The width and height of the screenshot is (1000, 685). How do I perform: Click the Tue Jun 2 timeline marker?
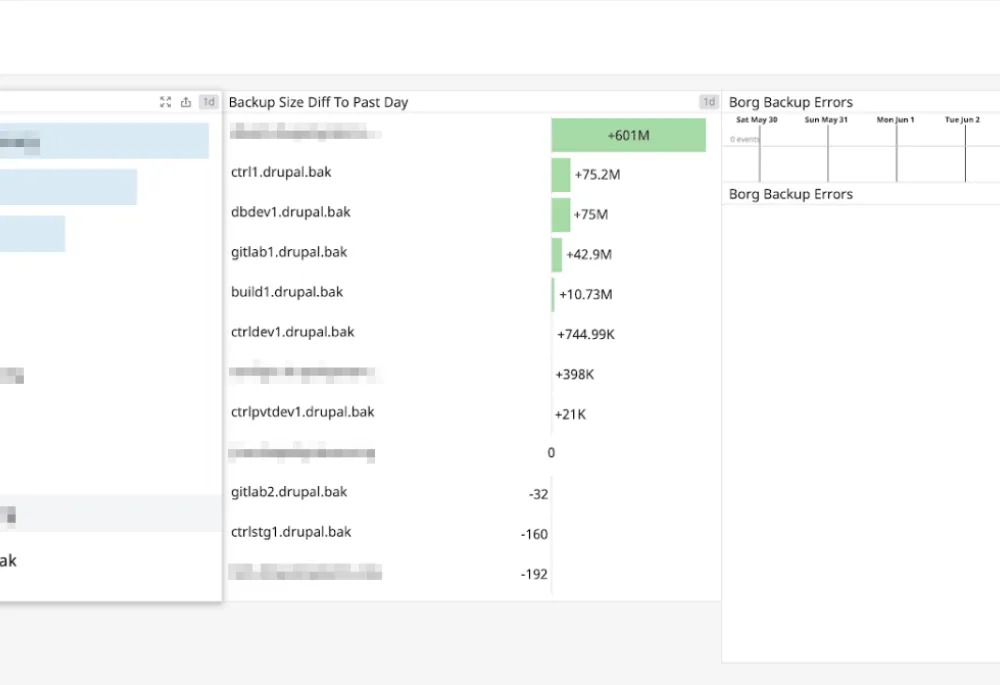tap(962, 119)
